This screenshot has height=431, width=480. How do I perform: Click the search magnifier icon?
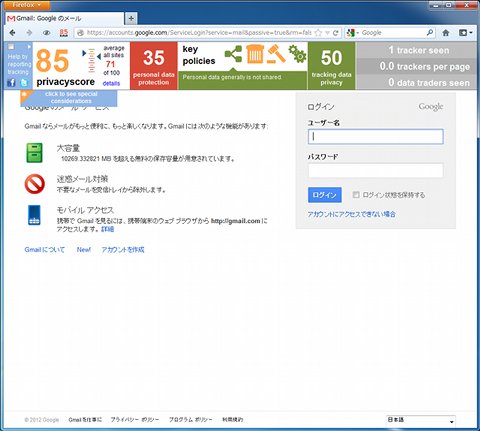tap(430, 33)
